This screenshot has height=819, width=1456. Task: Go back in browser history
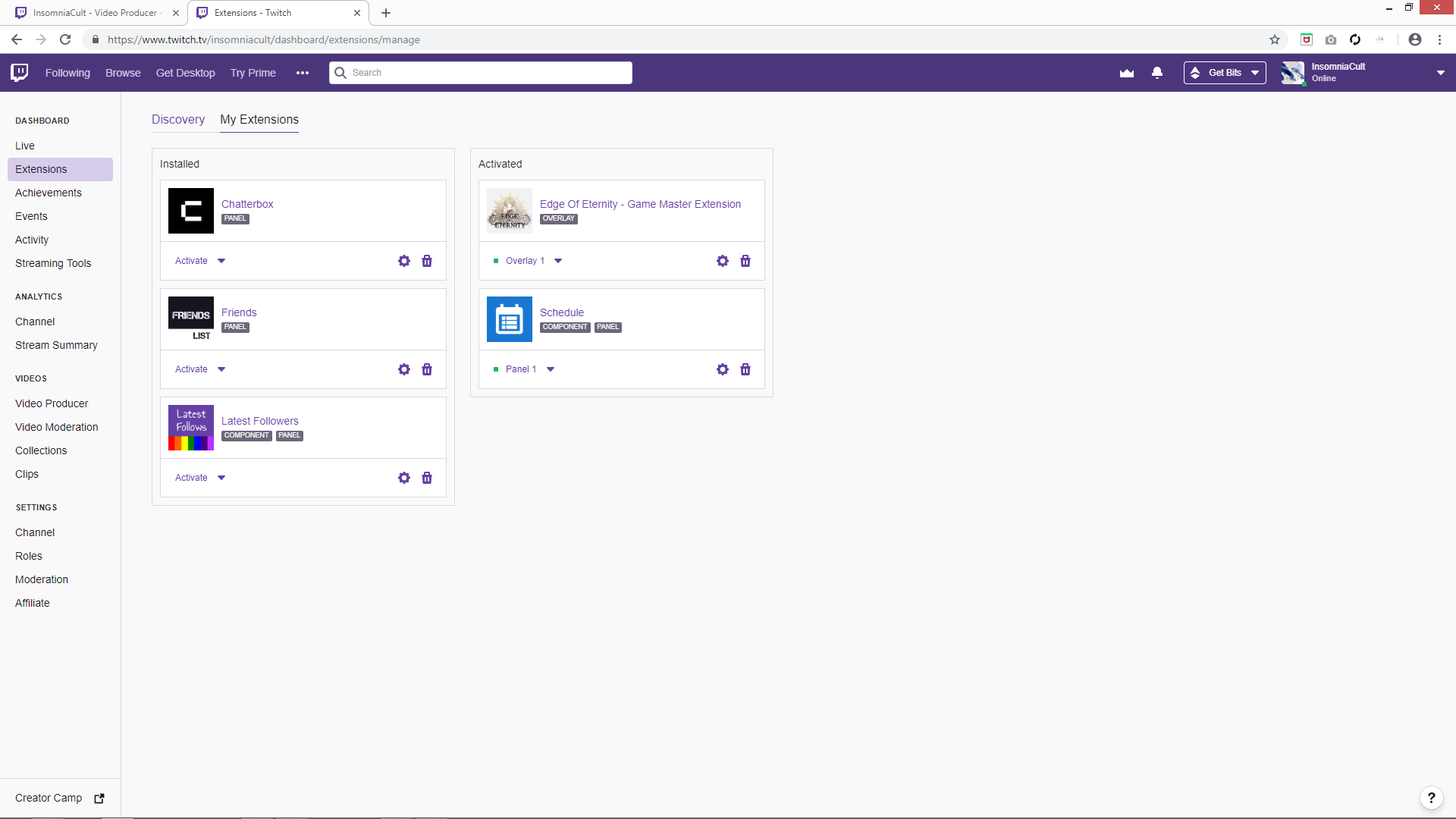[x=17, y=39]
